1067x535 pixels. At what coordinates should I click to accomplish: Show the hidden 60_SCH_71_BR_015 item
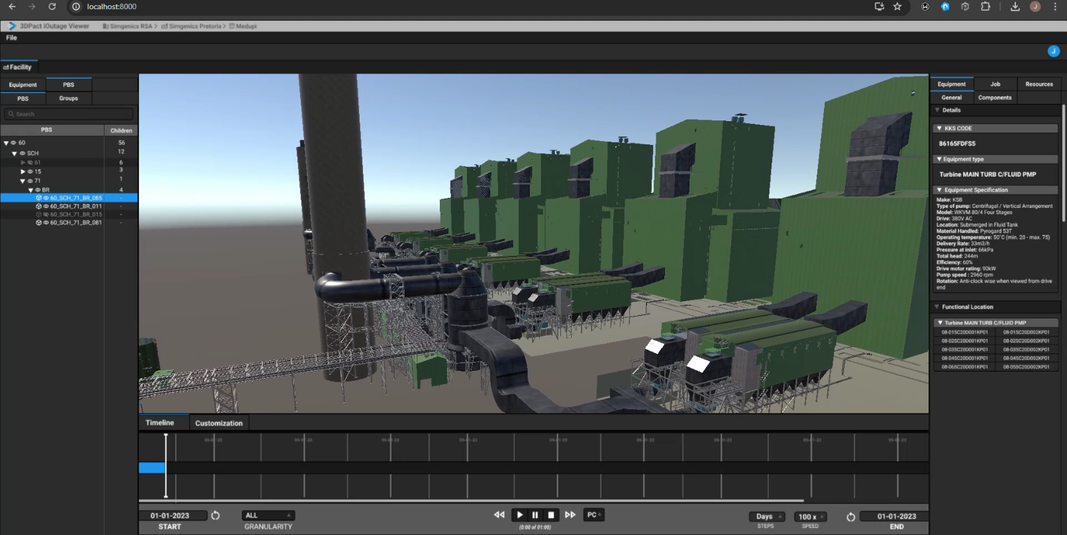click(x=45, y=214)
